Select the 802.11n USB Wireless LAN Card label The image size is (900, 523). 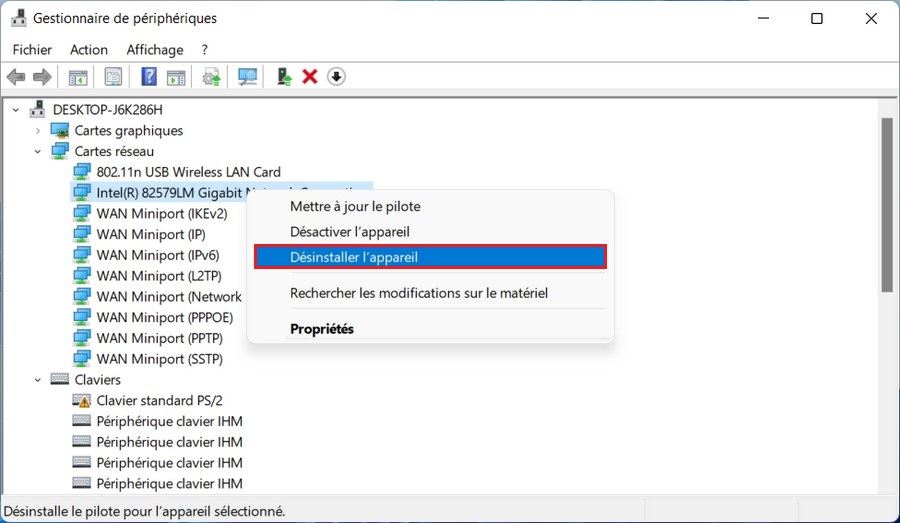(188, 172)
